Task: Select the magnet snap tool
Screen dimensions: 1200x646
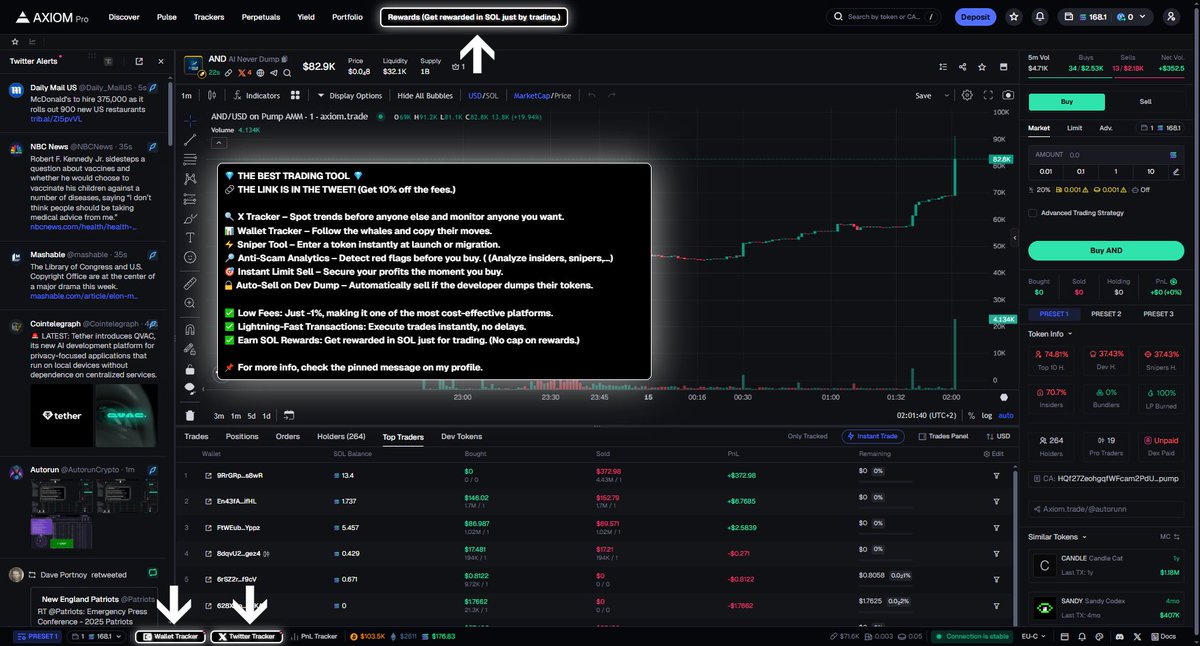Action: tap(190, 329)
